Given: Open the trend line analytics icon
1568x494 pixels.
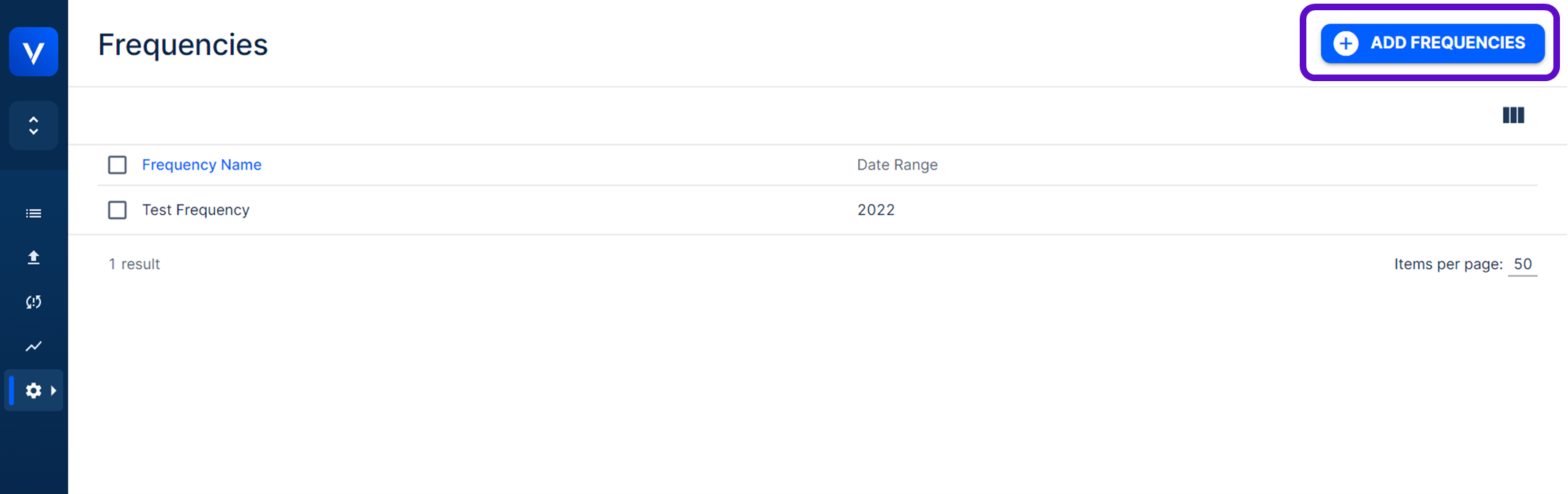Looking at the screenshot, I should click(x=34, y=346).
